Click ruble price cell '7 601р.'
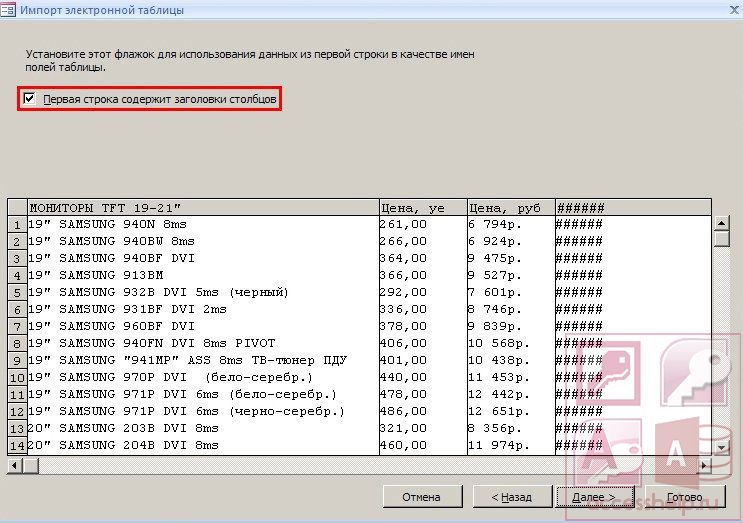The width and height of the screenshot is (743, 523). coord(511,293)
